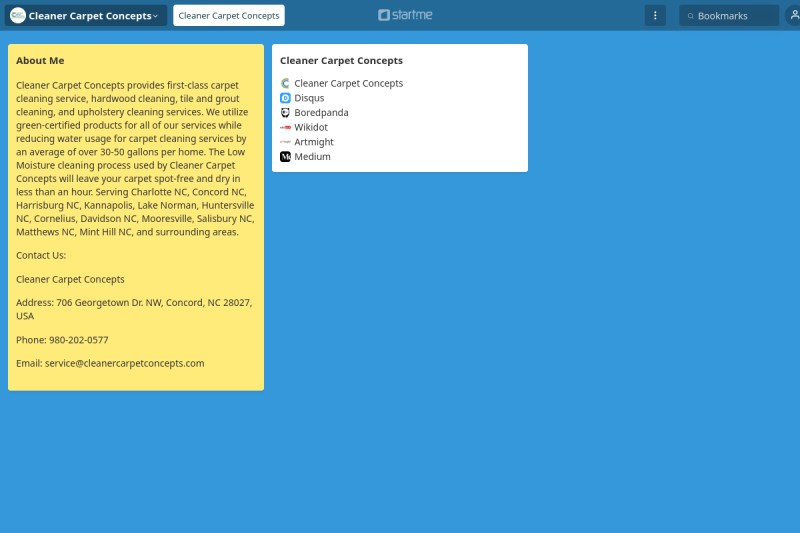Click the phone number 980-202-0577
This screenshot has width=800, height=533.
(79, 340)
